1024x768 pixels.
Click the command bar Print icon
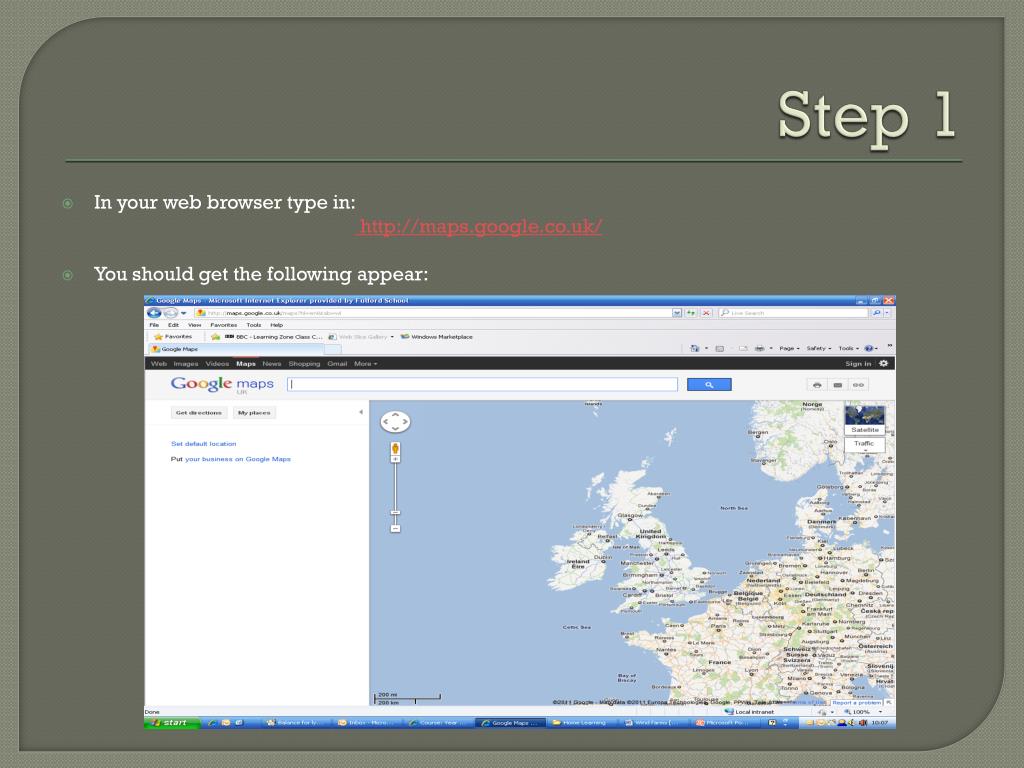tap(760, 348)
